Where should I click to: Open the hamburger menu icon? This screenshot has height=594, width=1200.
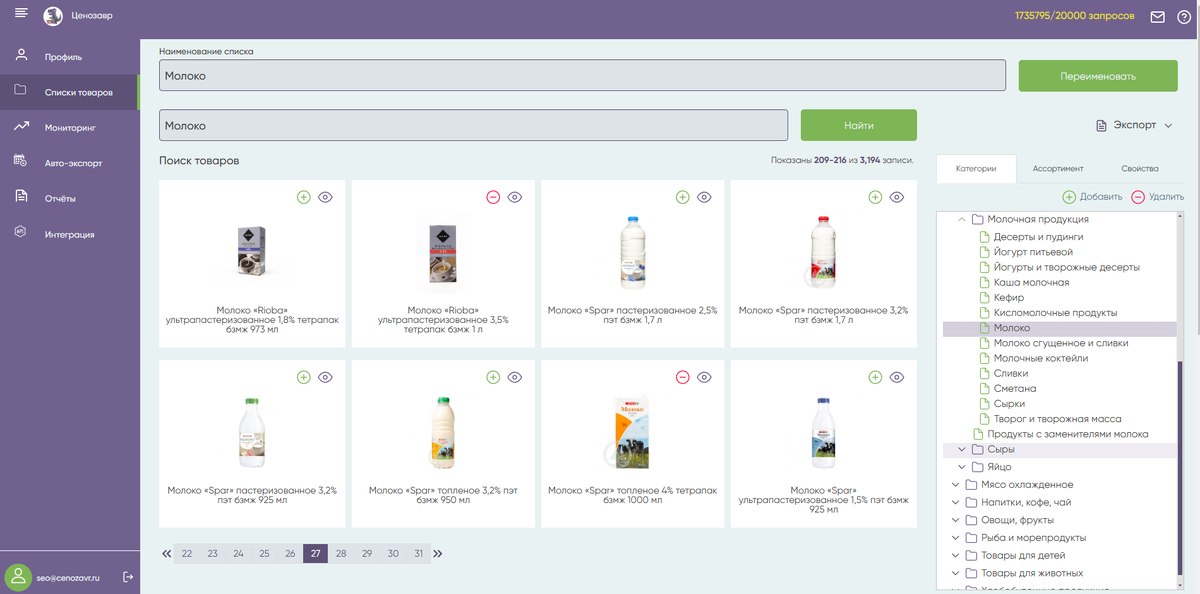pos(21,11)
